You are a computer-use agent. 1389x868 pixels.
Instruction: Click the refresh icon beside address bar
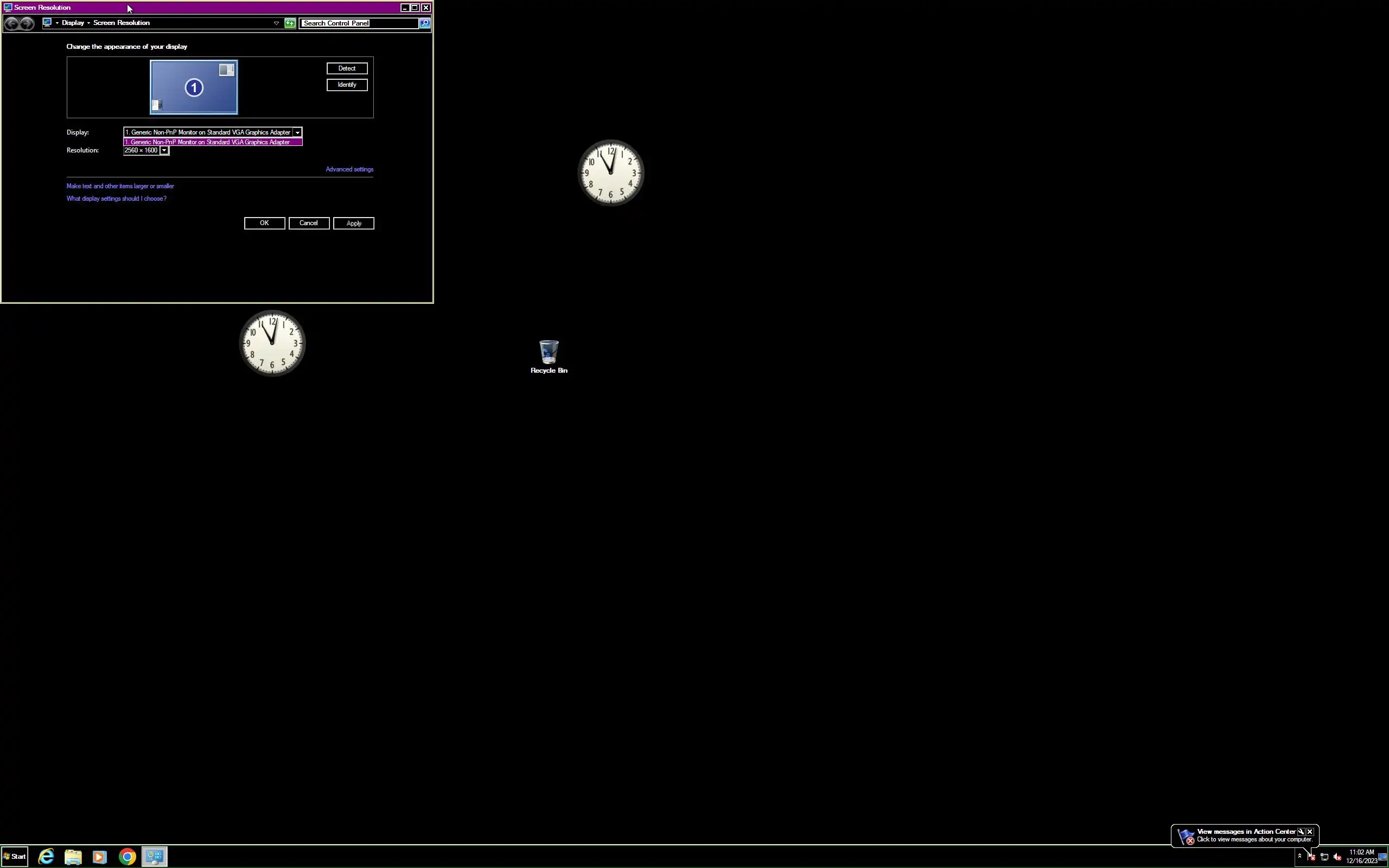click(290, 23)
